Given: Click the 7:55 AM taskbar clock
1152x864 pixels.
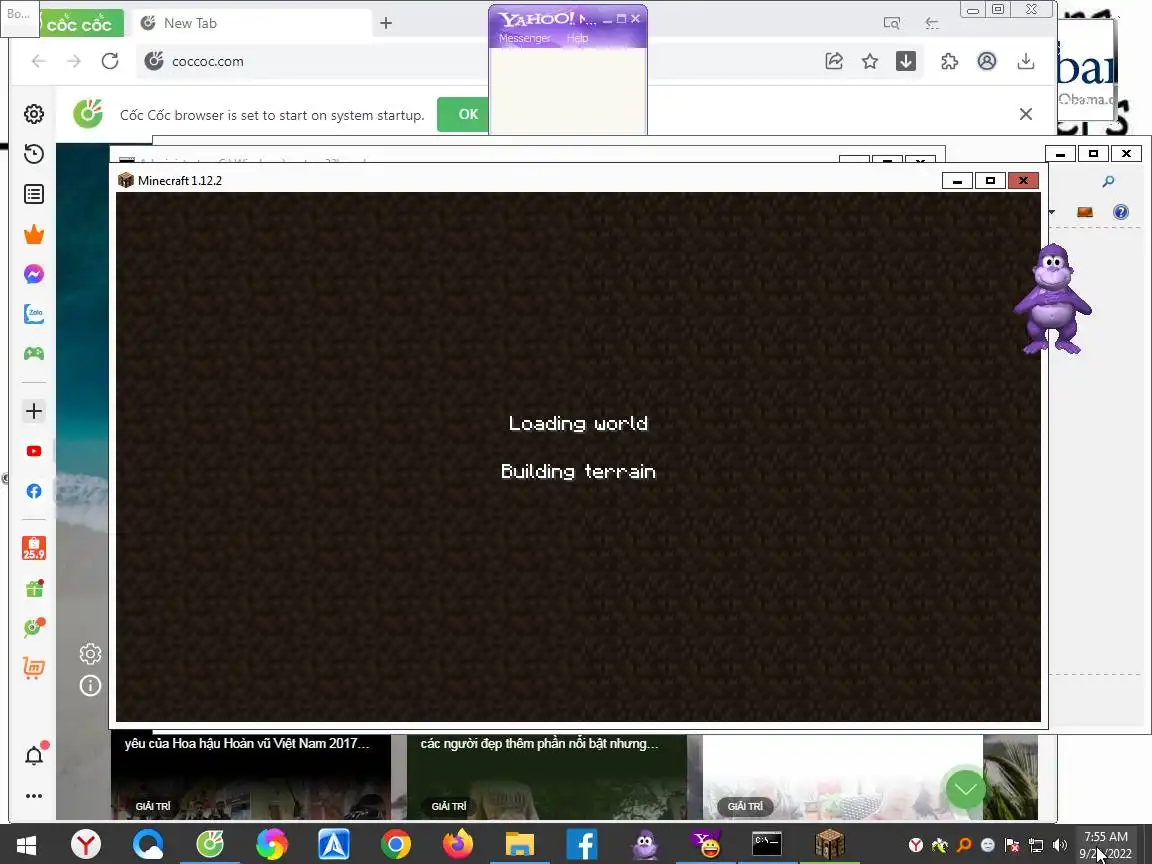Looking at the screenshot, I should tap(1106, 845).
